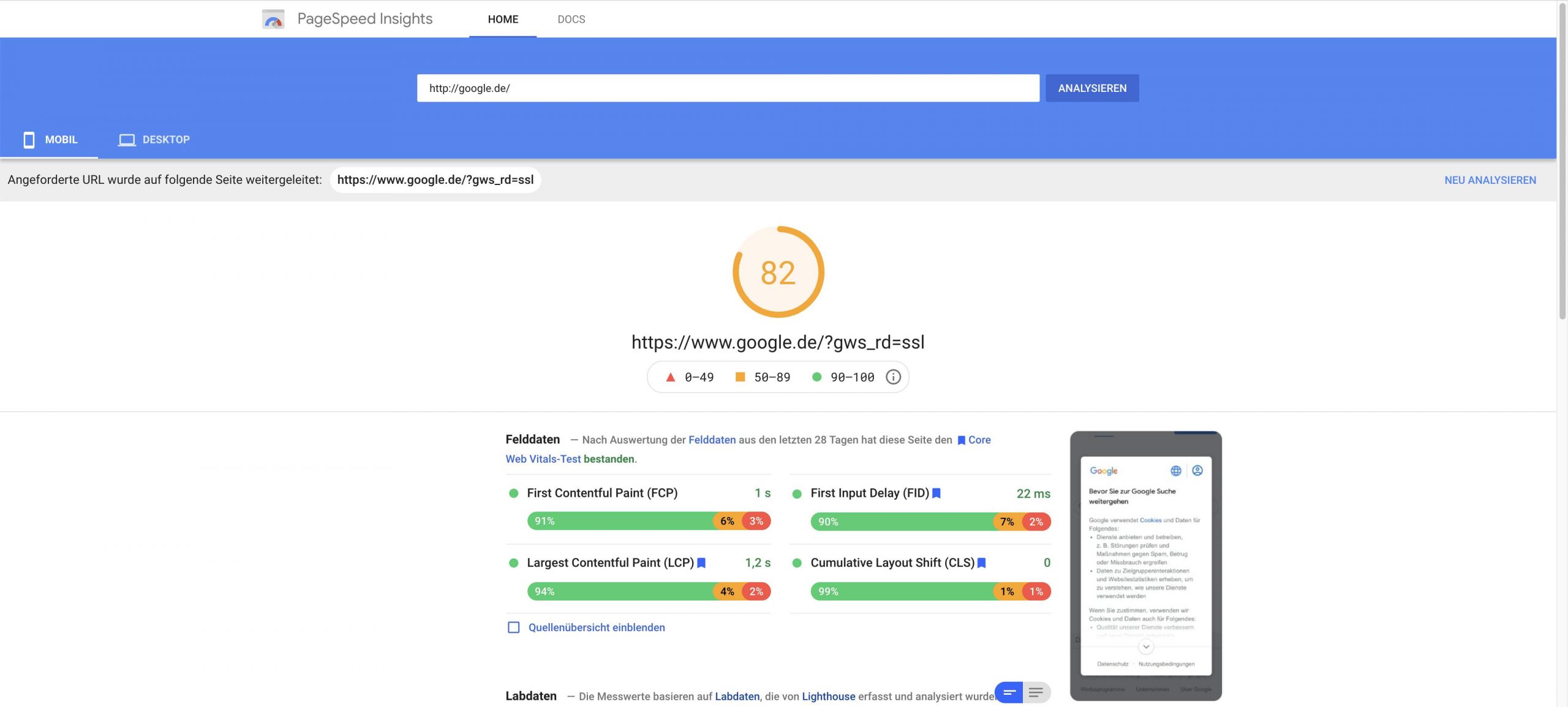
Task: Click the green 91% segment of the FCP bar
Action: point(620,521)
